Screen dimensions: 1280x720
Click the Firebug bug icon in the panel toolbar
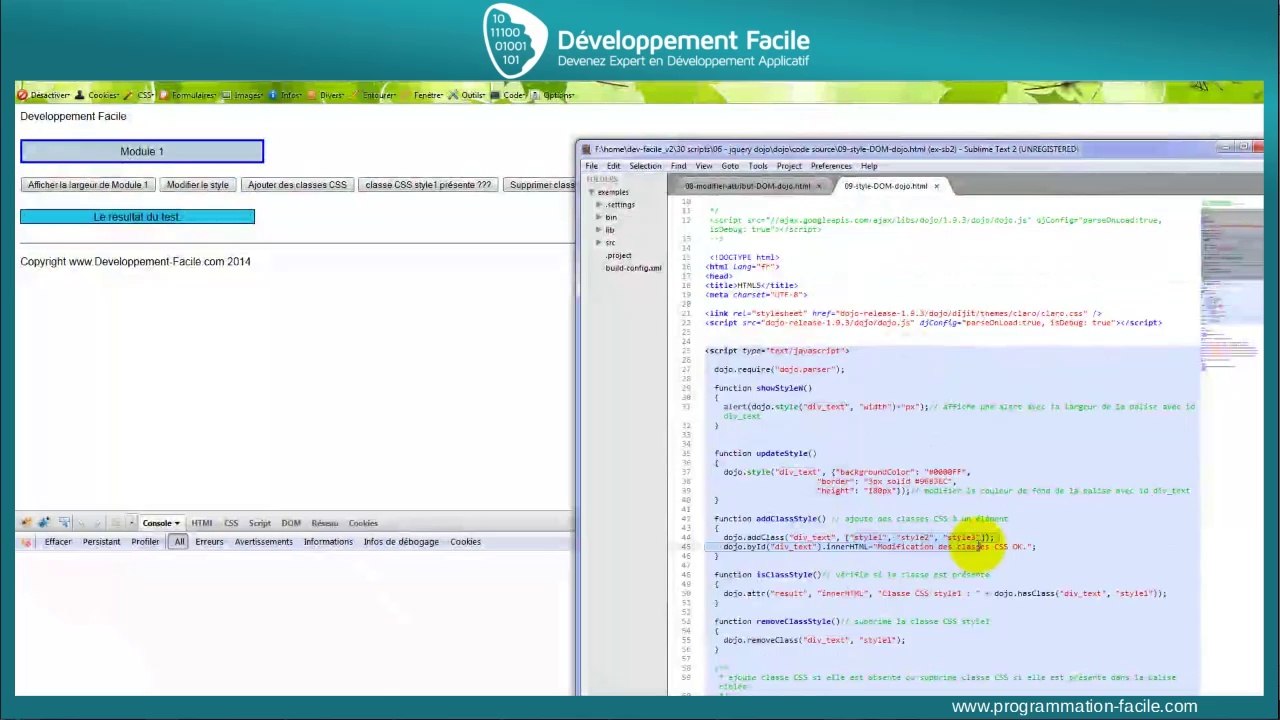27,523
